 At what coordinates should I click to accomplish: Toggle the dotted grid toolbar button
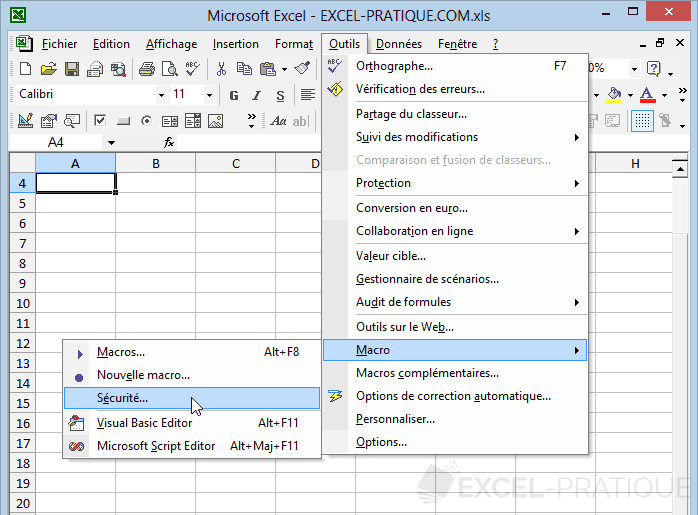tap(642, 121)
